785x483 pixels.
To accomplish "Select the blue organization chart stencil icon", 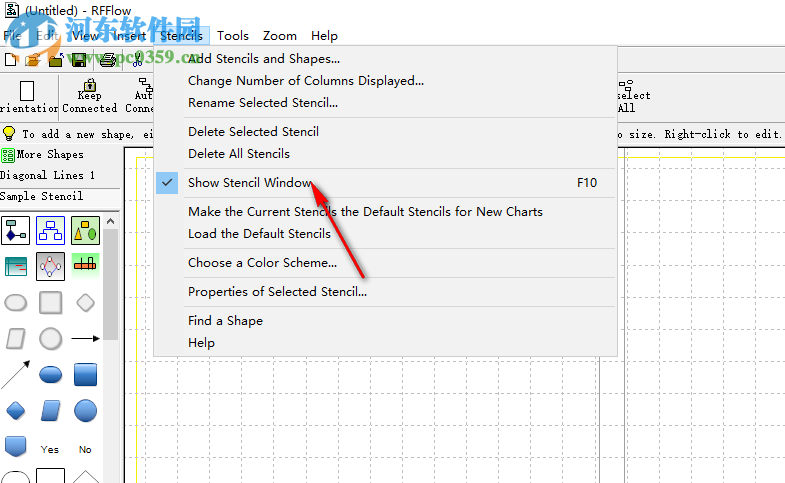I will [51, 231].
